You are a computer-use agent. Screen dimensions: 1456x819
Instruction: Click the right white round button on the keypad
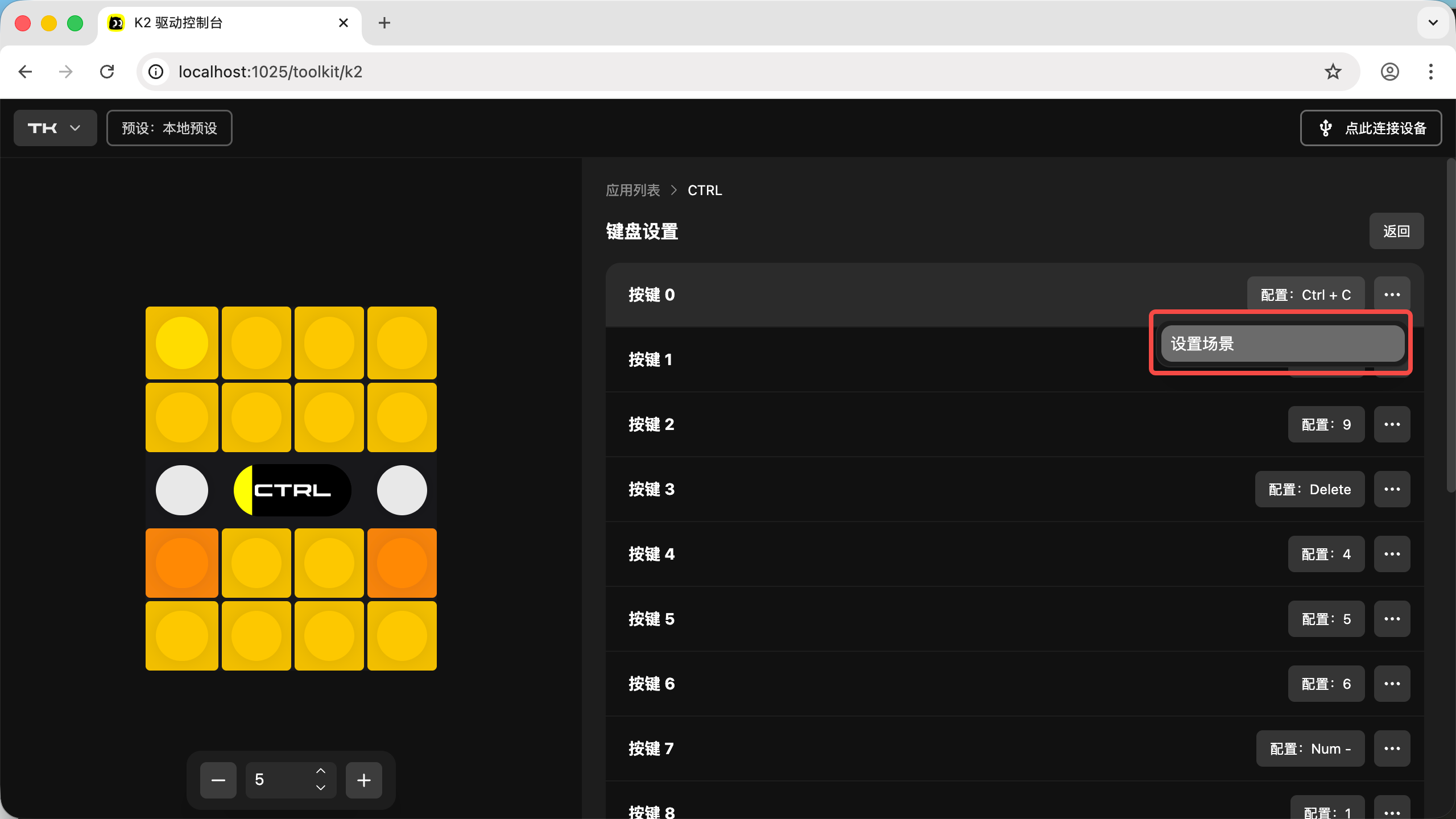(402, 490)
